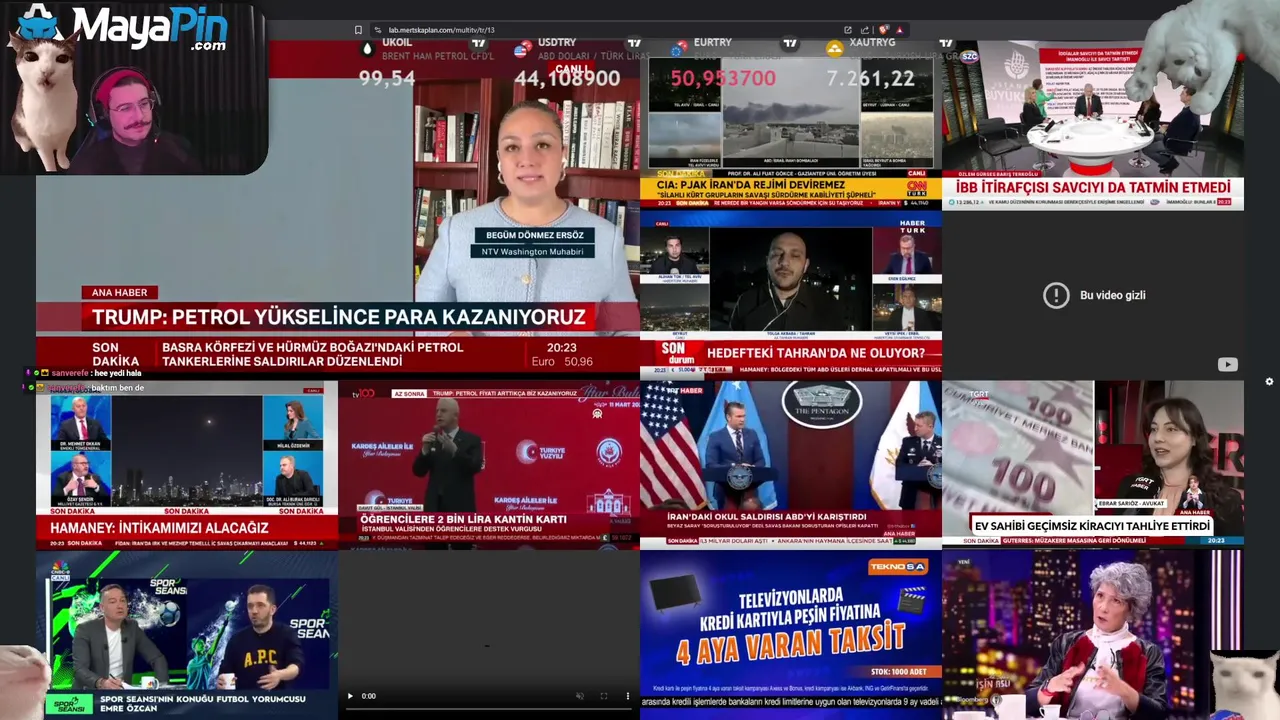Click the USDTRY flag icon
Viewport: 1280px width, 720px height.
click(522, 48)
